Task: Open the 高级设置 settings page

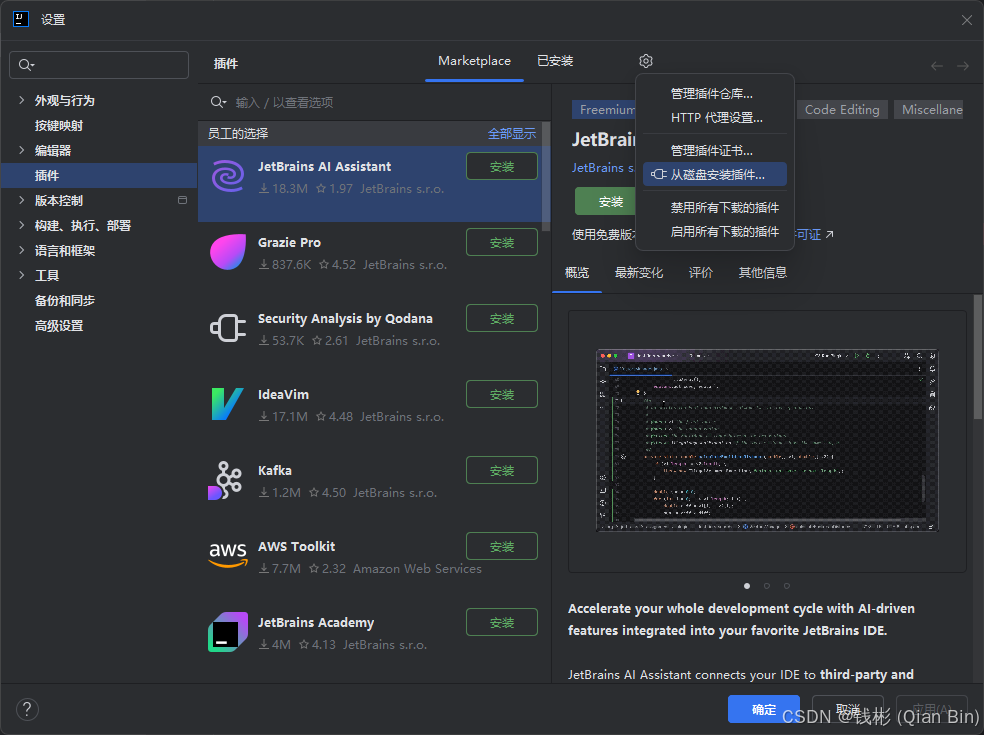Action: coord(59,326)
